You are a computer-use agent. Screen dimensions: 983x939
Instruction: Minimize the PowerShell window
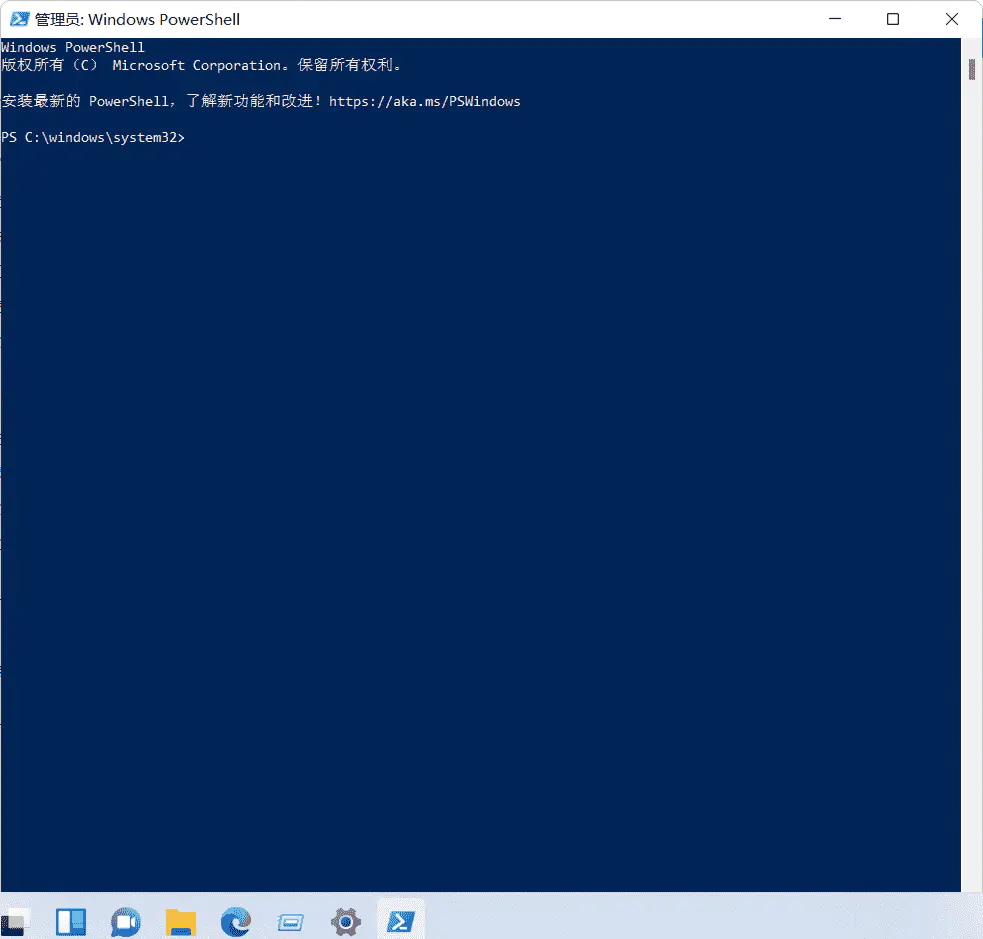point(835,19)
